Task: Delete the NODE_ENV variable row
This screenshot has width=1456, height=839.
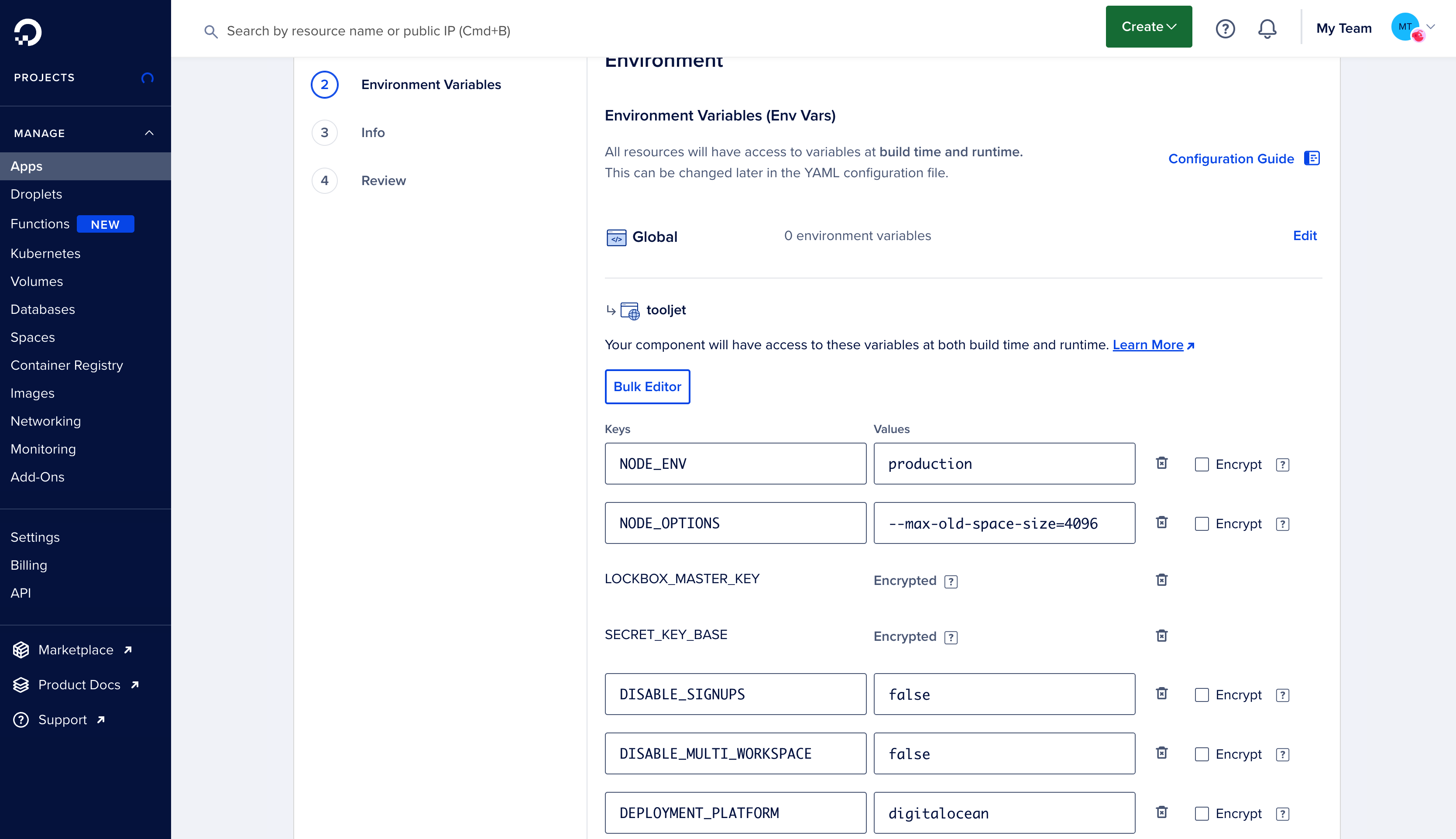Action: pos(1162,463)
